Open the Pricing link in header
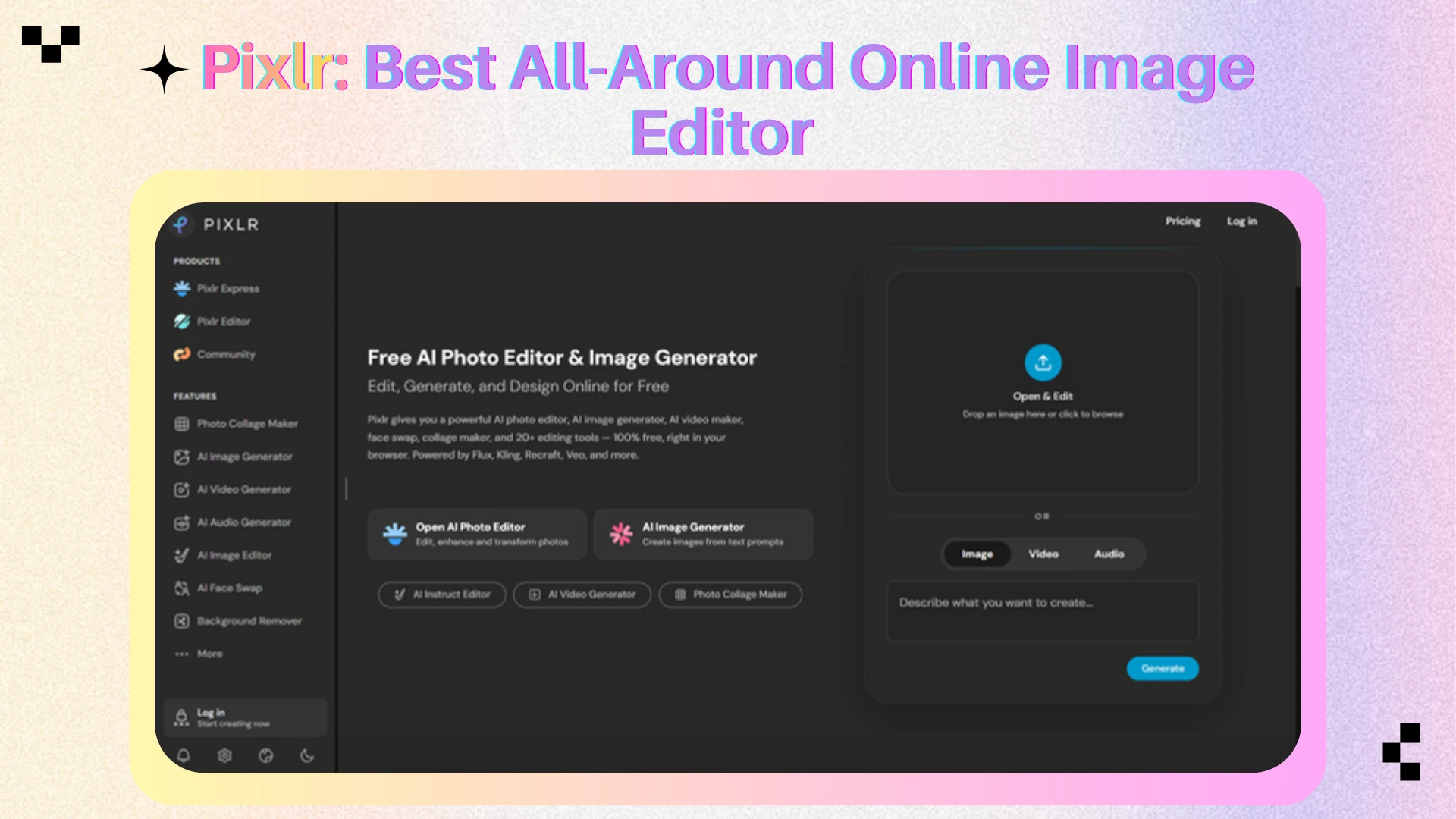Viewport: 1456px width, 819px height. click(1183, 221)
